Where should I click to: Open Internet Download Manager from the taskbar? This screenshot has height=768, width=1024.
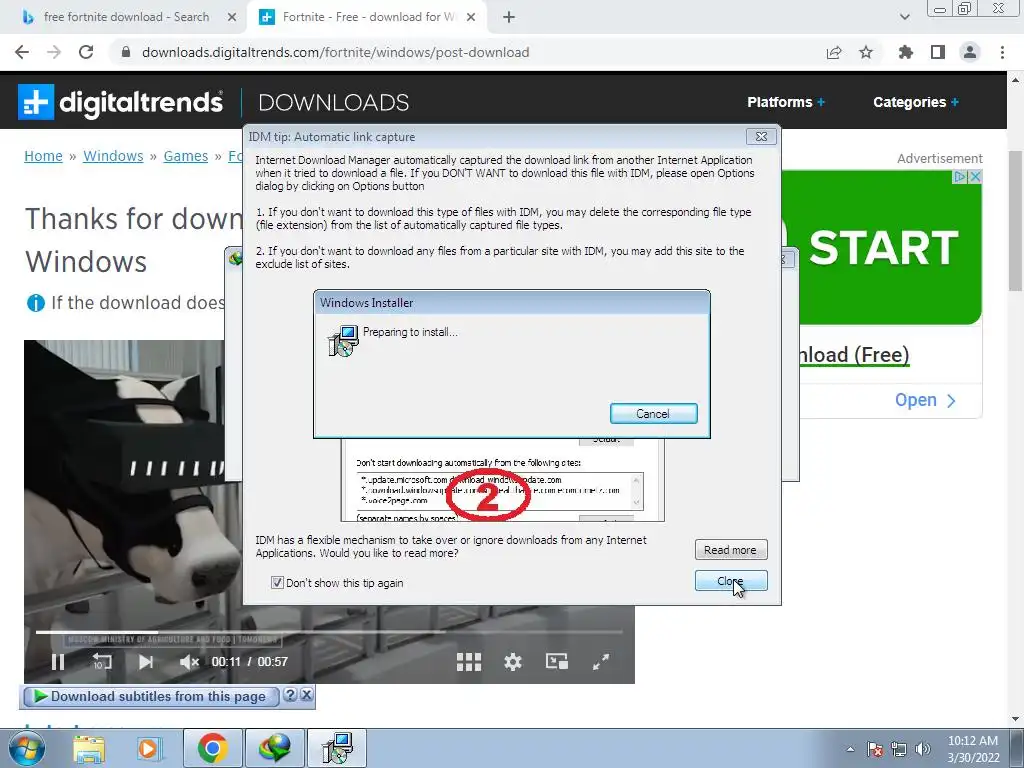274,748
